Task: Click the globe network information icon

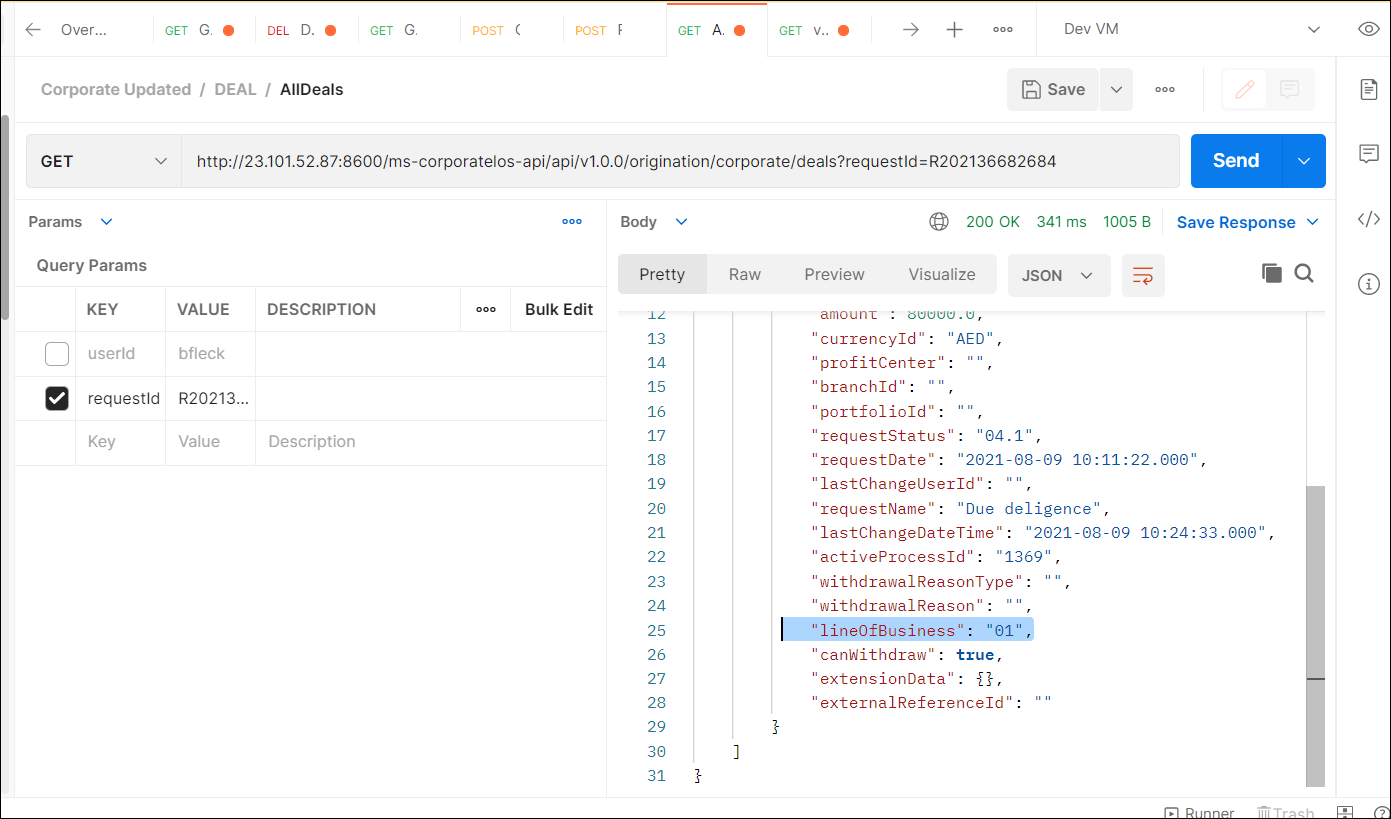Action: click(939, 222)
